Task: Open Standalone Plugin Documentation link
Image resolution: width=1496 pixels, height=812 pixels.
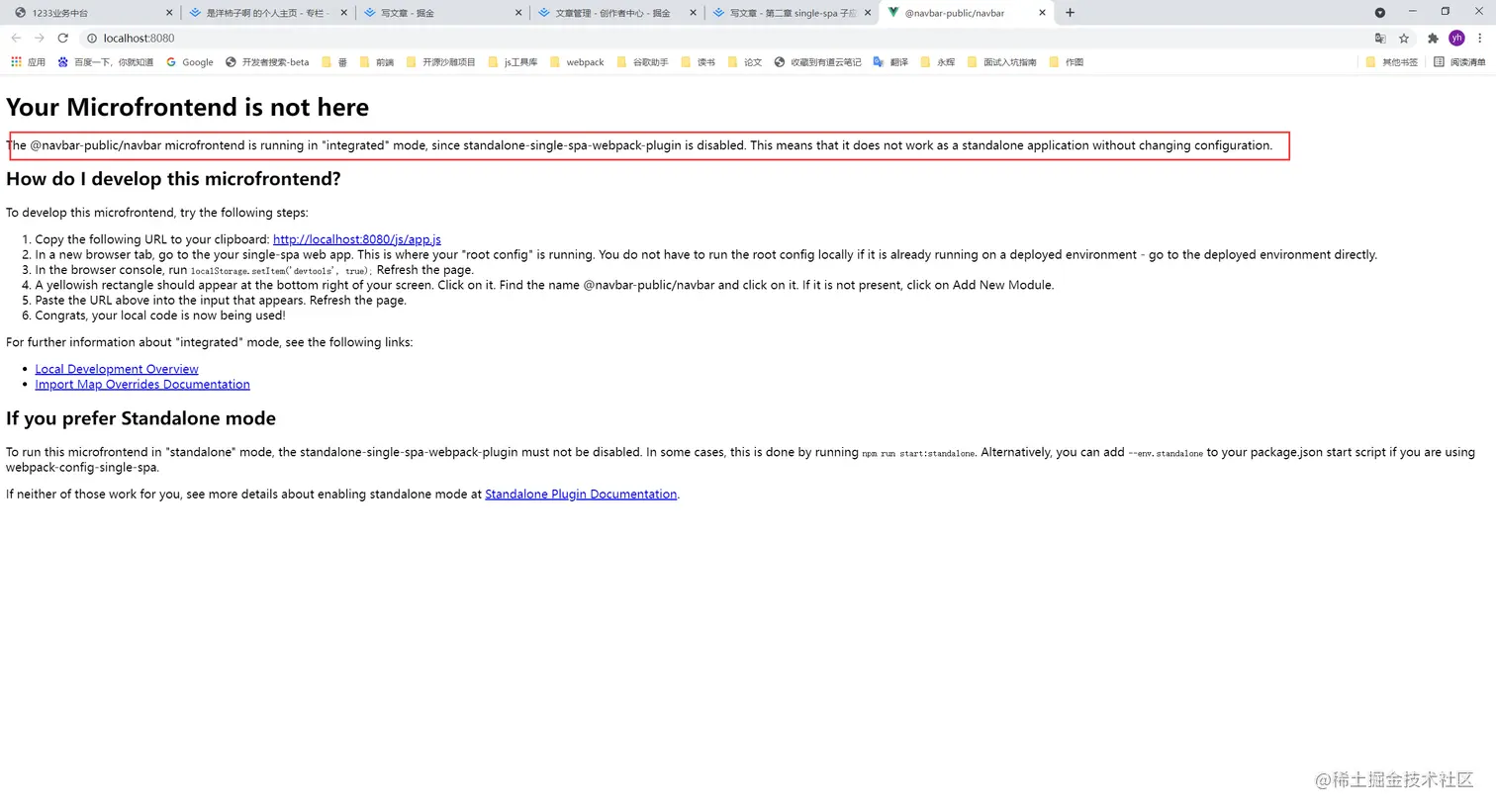Action: pos(581,494)
